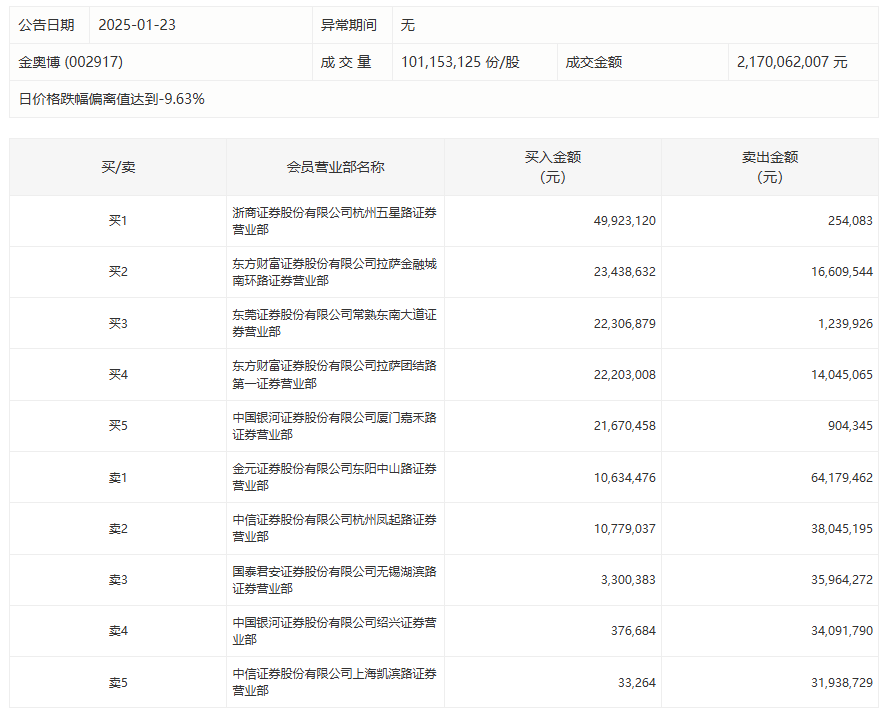Select the 卖2 row label
The height and width of the screenshot is (713, 886).
[x=118, y=529]
